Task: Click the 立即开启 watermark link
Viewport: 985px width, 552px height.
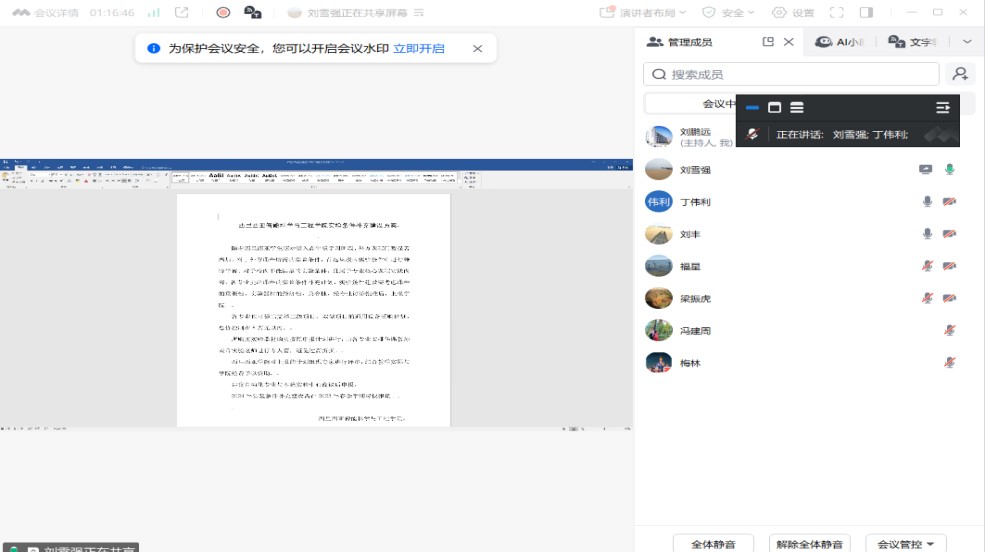Action: tap(418, 48)
